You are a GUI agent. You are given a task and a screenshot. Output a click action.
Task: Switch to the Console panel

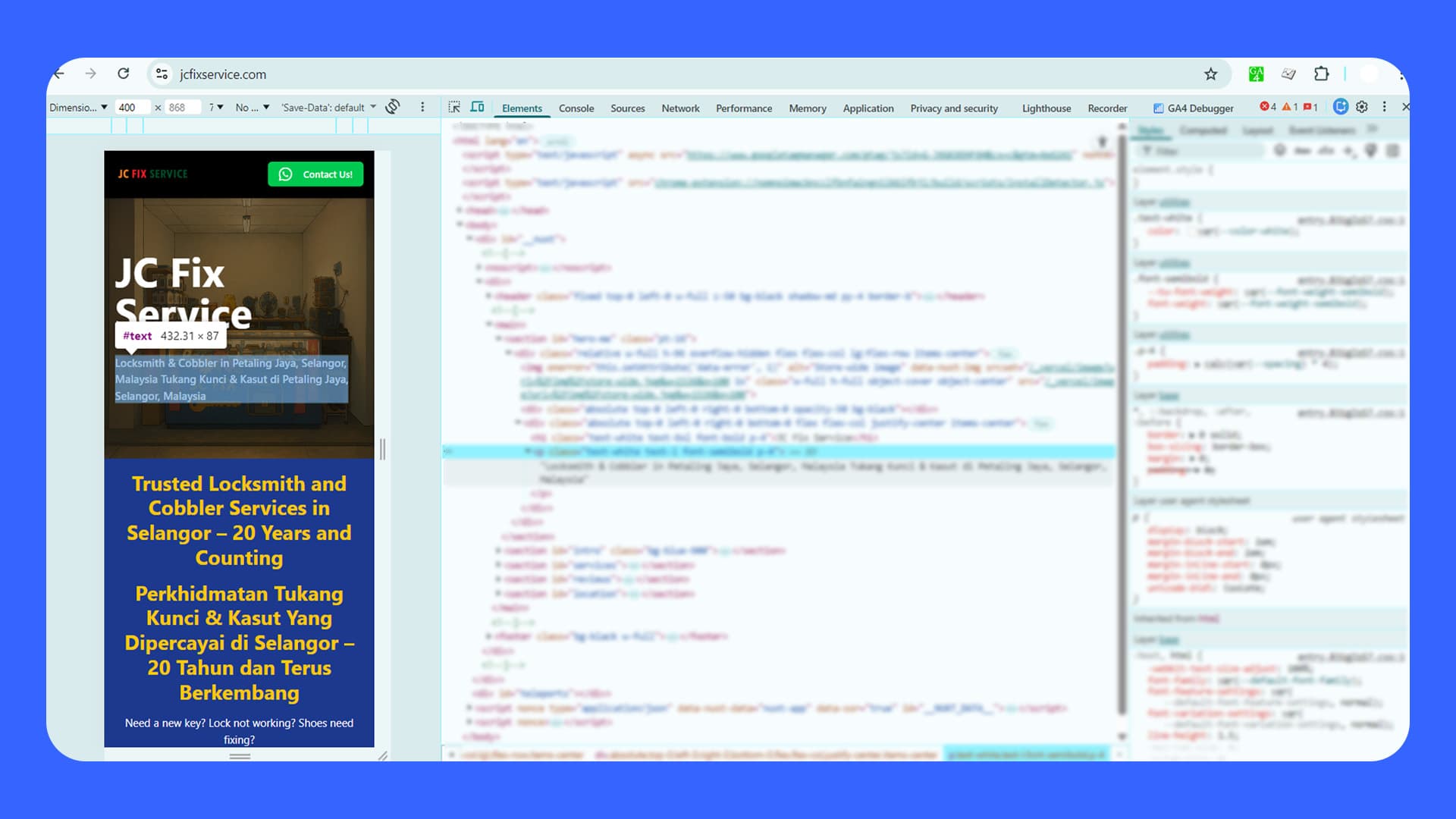[576, 108]
